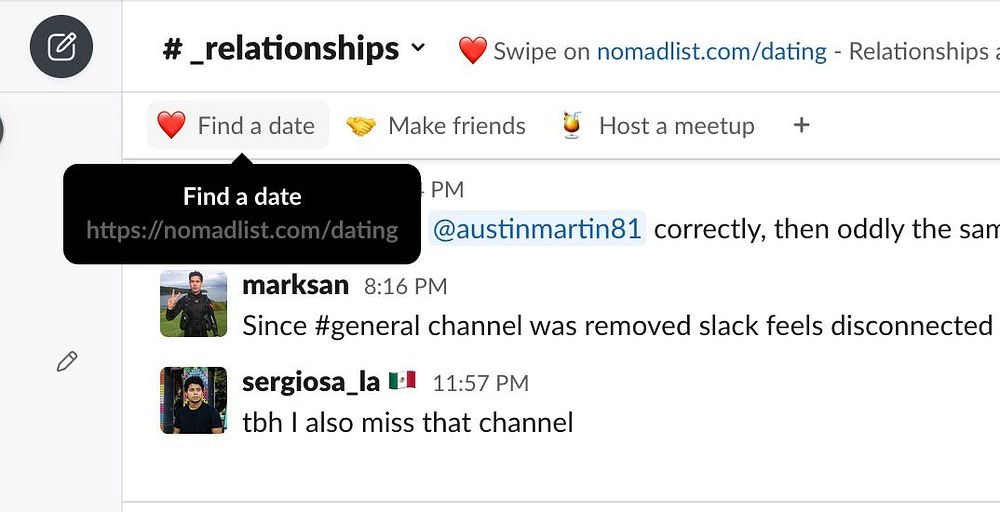The width and height of the screenshot is (1000, 512).
Task: Click the compose new message icon
Action: coord(61,47)
